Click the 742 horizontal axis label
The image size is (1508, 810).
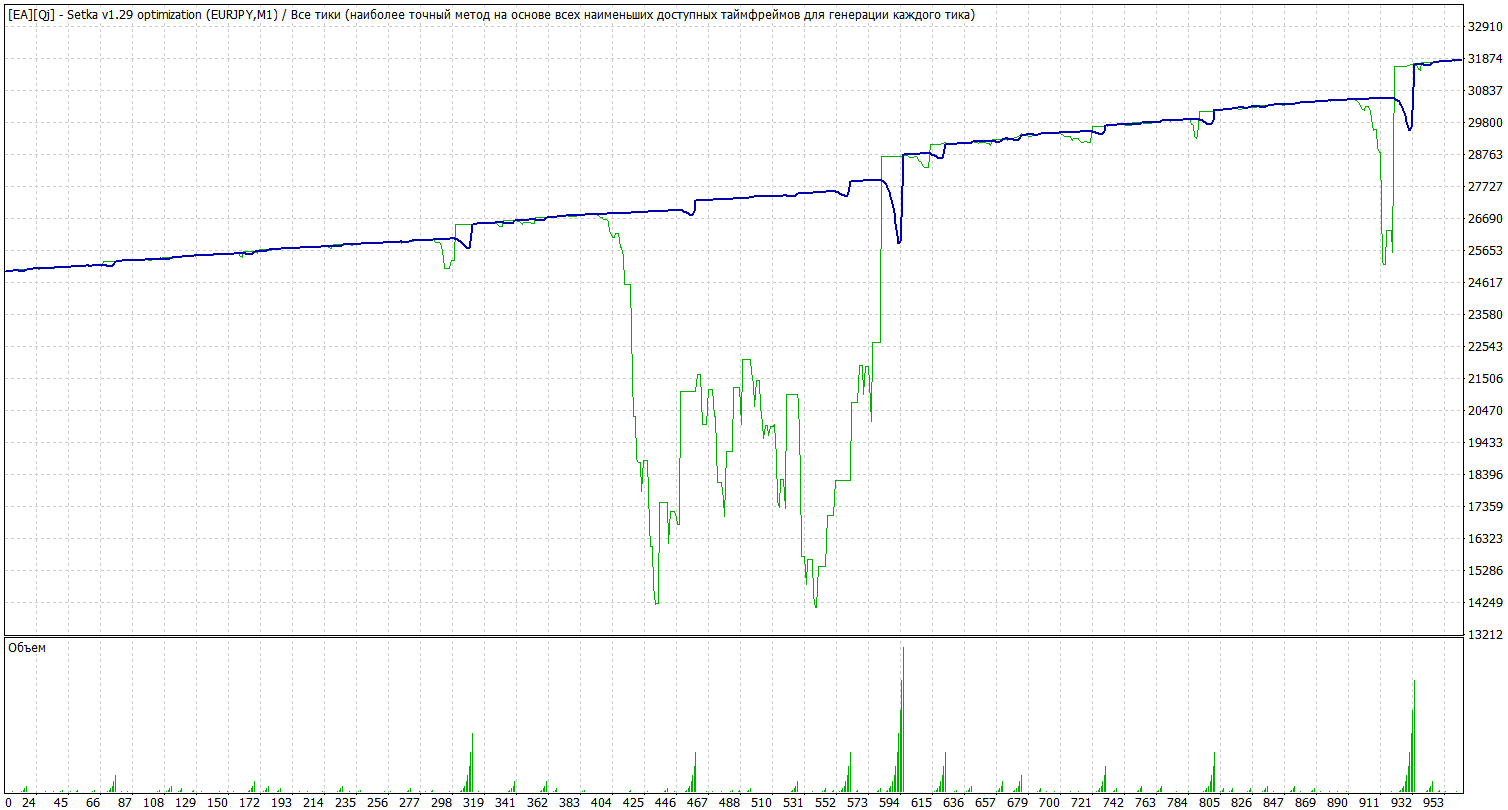tap(1113, 802)
